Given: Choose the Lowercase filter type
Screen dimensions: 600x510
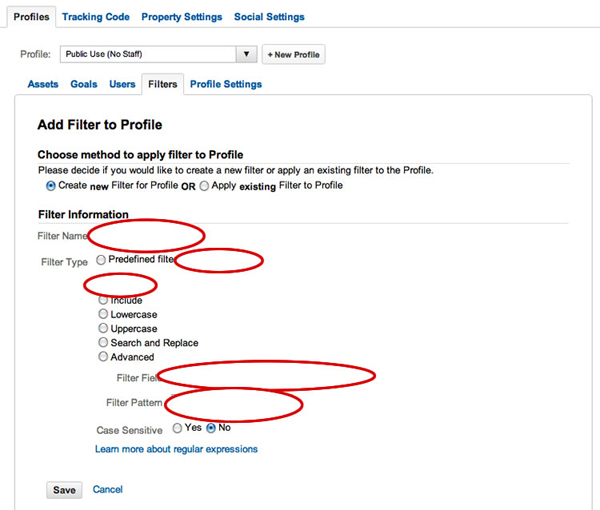Looking at the screenshot, I should pos(103,314).
